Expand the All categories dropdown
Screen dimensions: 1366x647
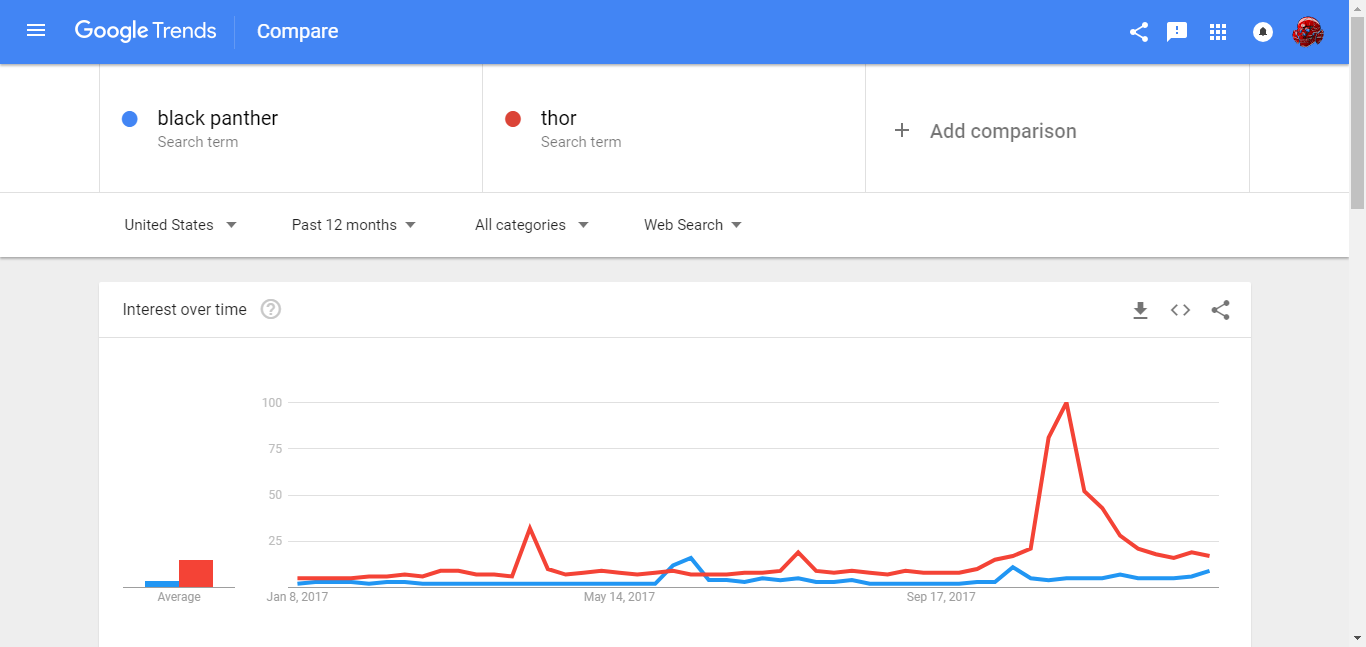(x=531, y=225)
